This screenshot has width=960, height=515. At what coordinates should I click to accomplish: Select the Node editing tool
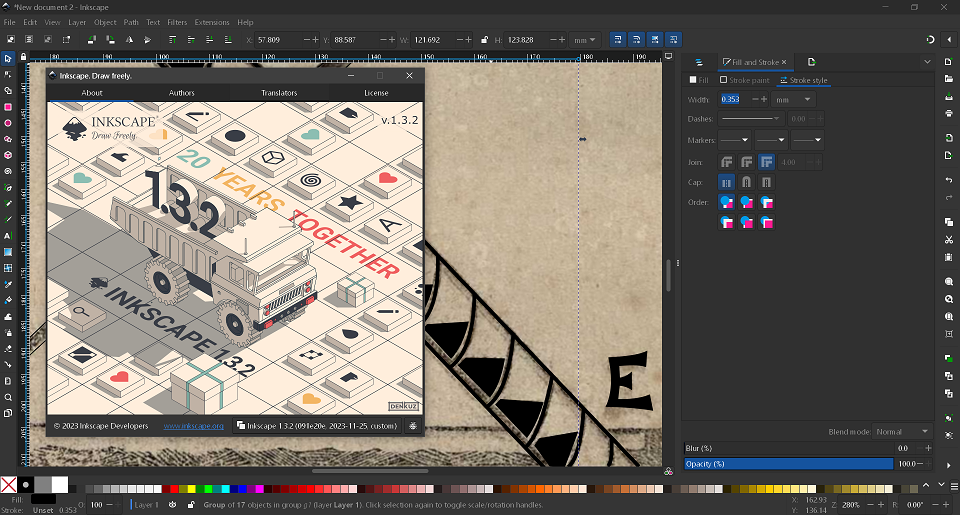pos(8,75)
